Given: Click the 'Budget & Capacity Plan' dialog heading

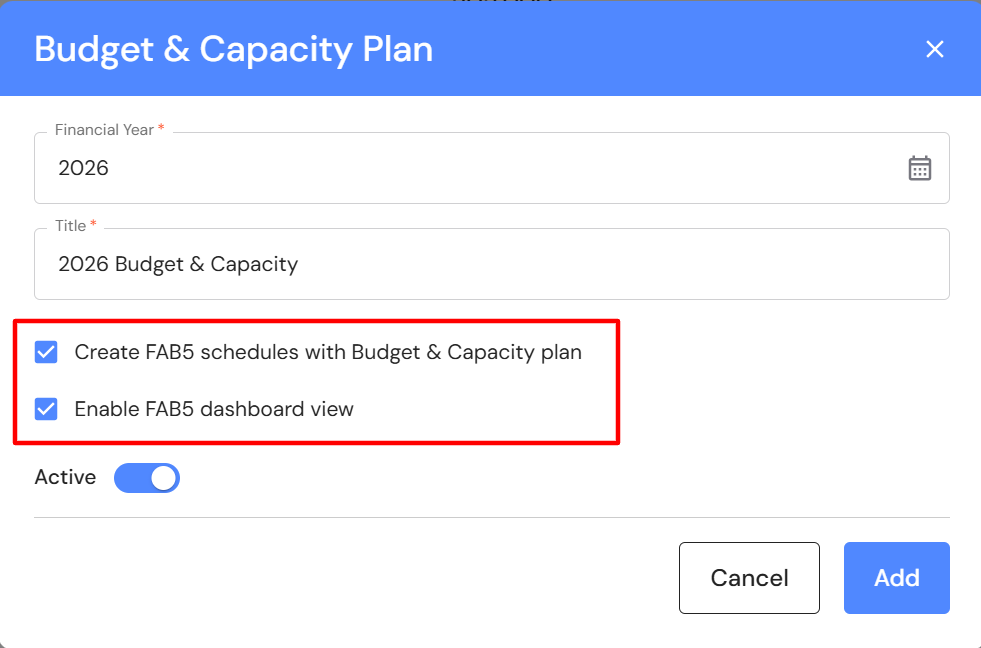Looking at the screenshot, I should (x=234, y=49).
